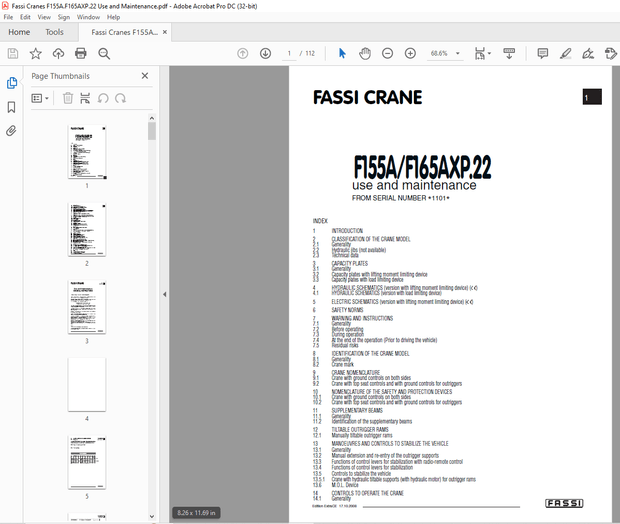Screen dimensions: 620x524
Task: Select blank page 4 thumbnail
Action: (87, 385)
